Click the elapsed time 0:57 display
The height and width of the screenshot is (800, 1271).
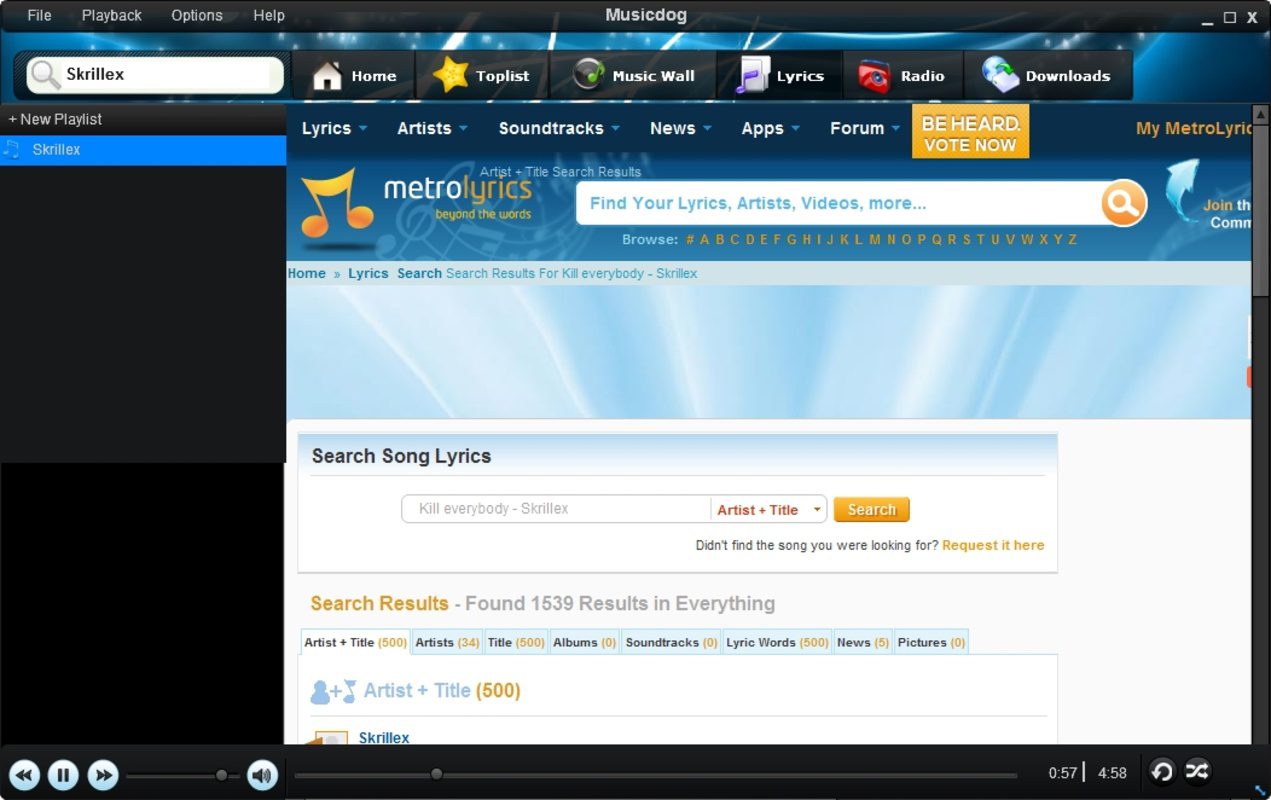[x=1063, y=773]
